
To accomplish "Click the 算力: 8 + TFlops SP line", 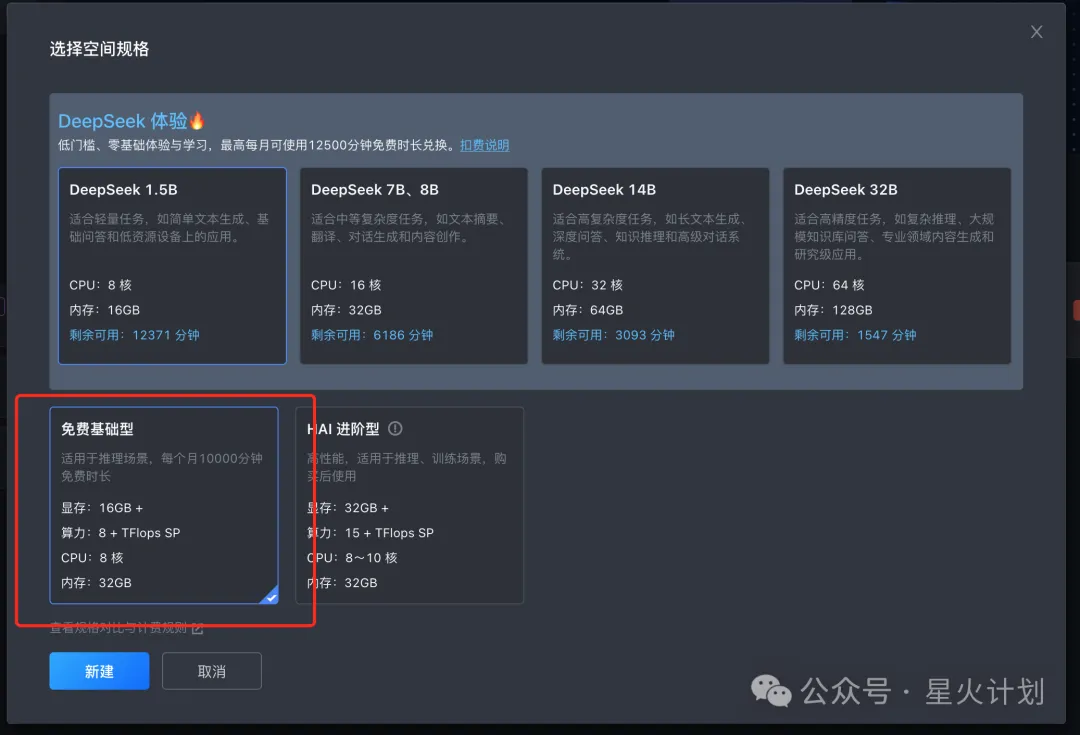I will pyautogui.click(x=121, y=532).
